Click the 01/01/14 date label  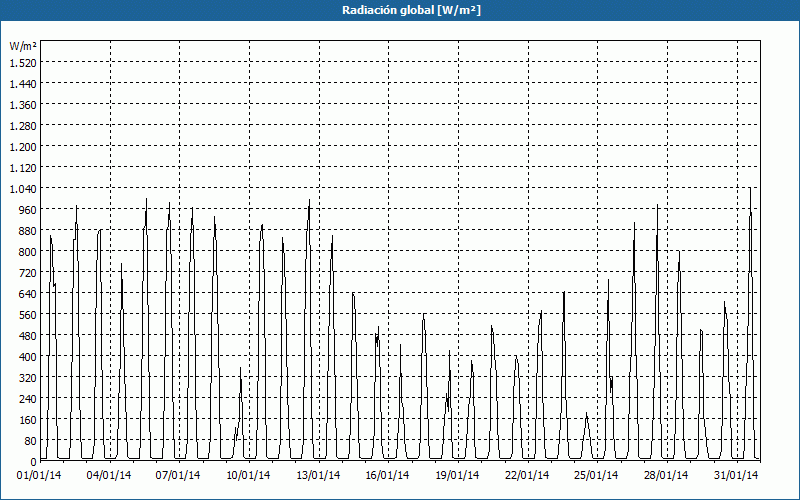point(39,475)
